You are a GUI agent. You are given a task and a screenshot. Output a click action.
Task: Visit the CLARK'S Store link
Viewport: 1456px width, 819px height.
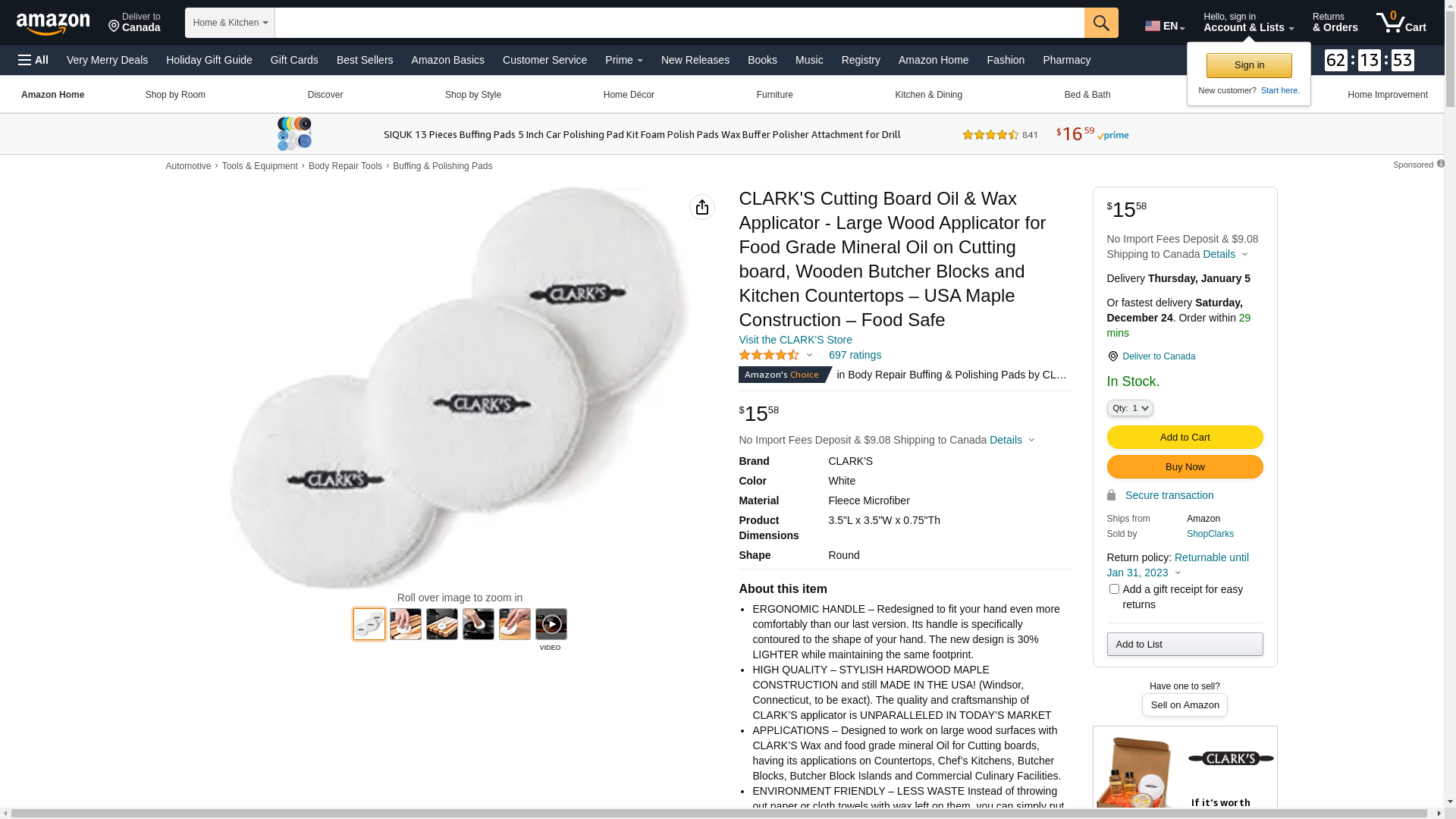pyautogui.click(x=795, y=340)
